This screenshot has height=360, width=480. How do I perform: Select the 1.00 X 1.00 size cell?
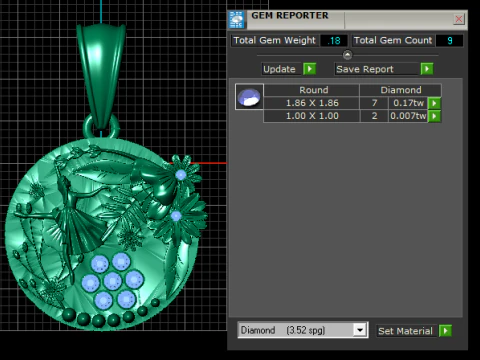(312, 116)
